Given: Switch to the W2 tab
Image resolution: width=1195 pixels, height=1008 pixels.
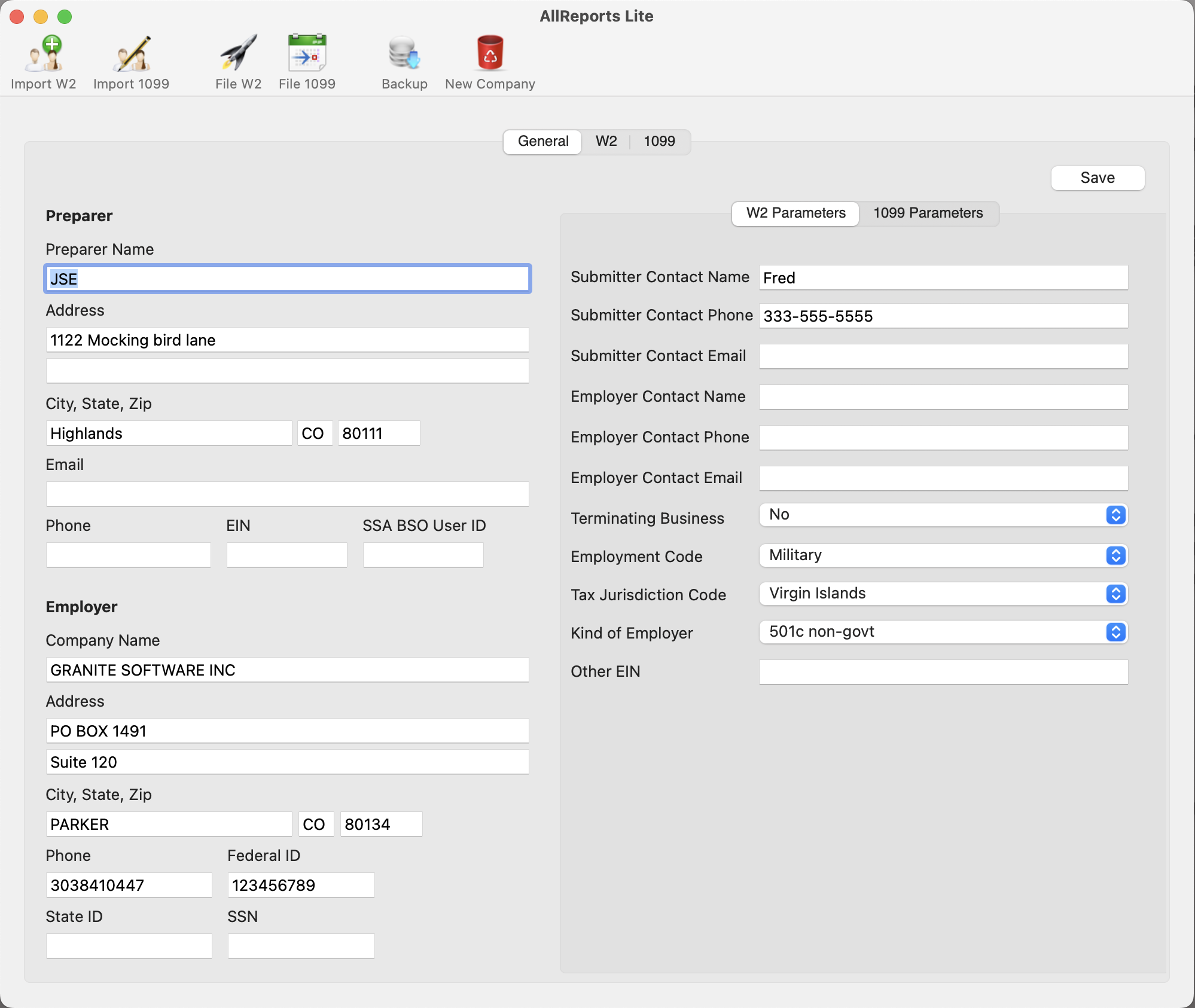Looking at the screenshot, I should pos(605,142).
